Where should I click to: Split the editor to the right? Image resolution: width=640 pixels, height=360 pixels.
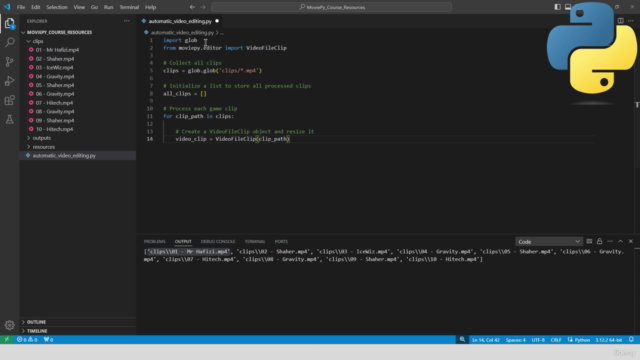click(x=620, y=21)
